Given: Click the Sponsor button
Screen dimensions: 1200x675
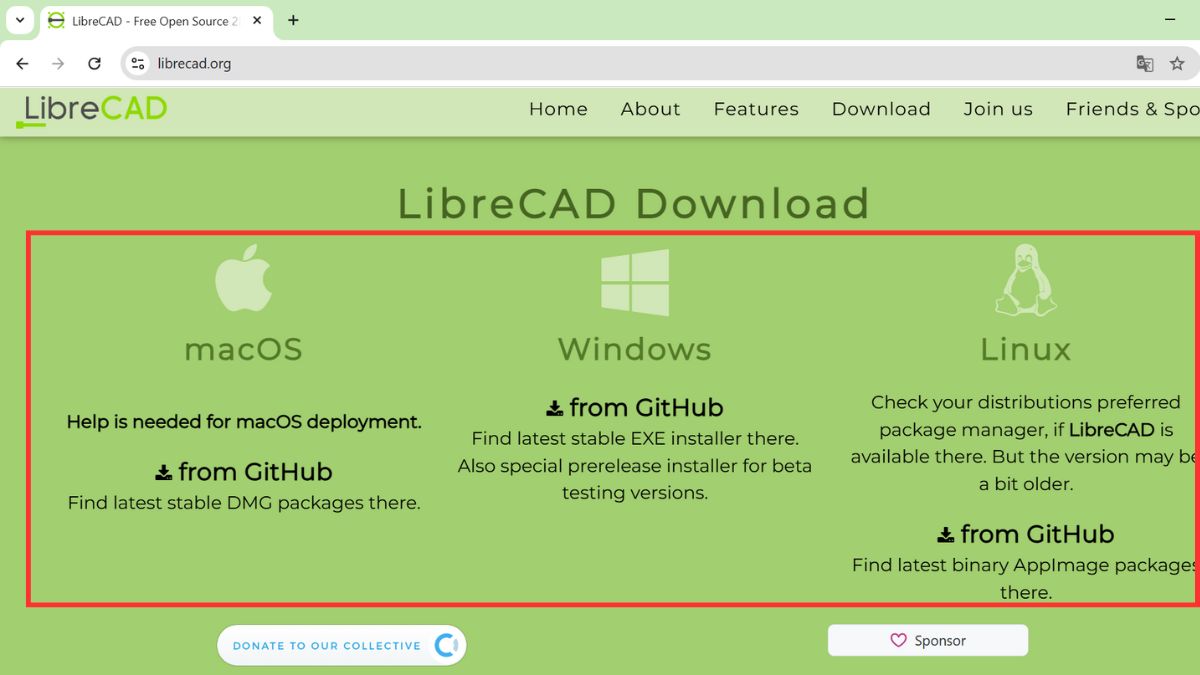Looking at the screenshot, I should [928, 640].
